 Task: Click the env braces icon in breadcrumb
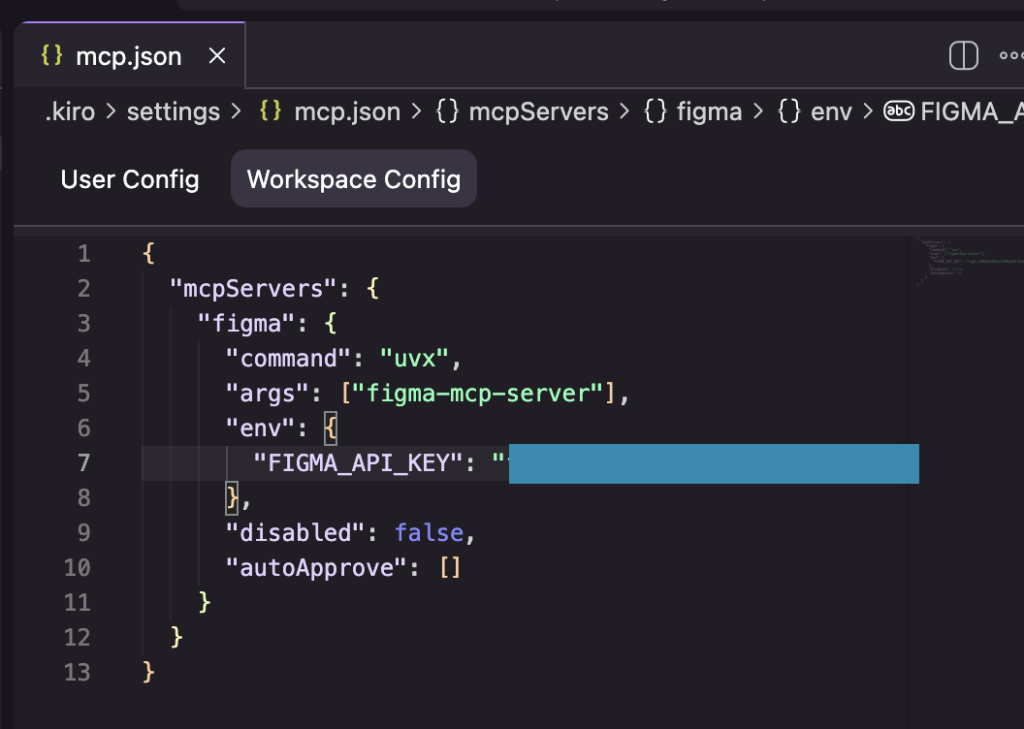788,112
